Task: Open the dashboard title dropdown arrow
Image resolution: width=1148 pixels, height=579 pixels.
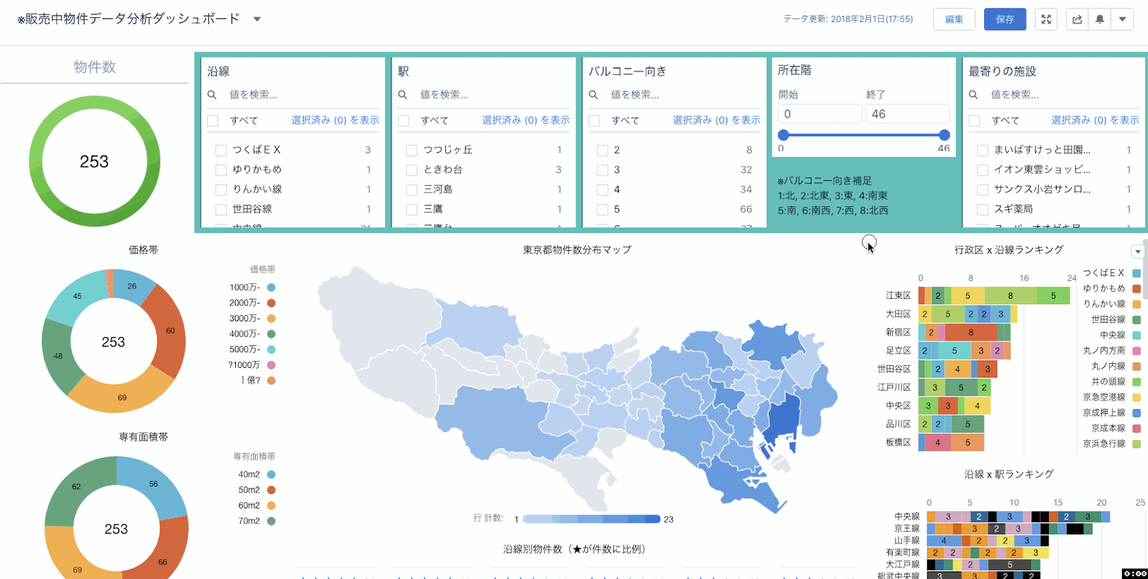Action: pyautogui.click(x=257, y=20)
